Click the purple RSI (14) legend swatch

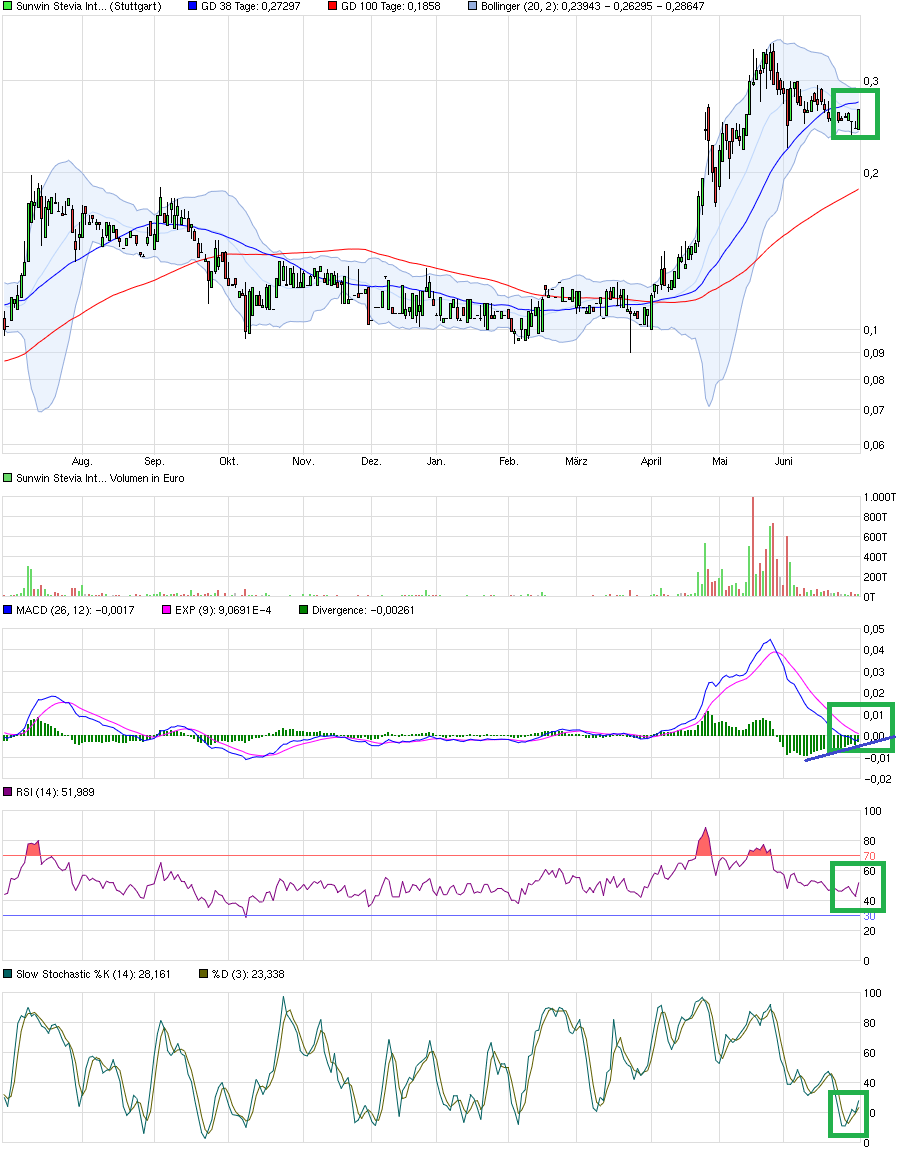pos(7,792)
